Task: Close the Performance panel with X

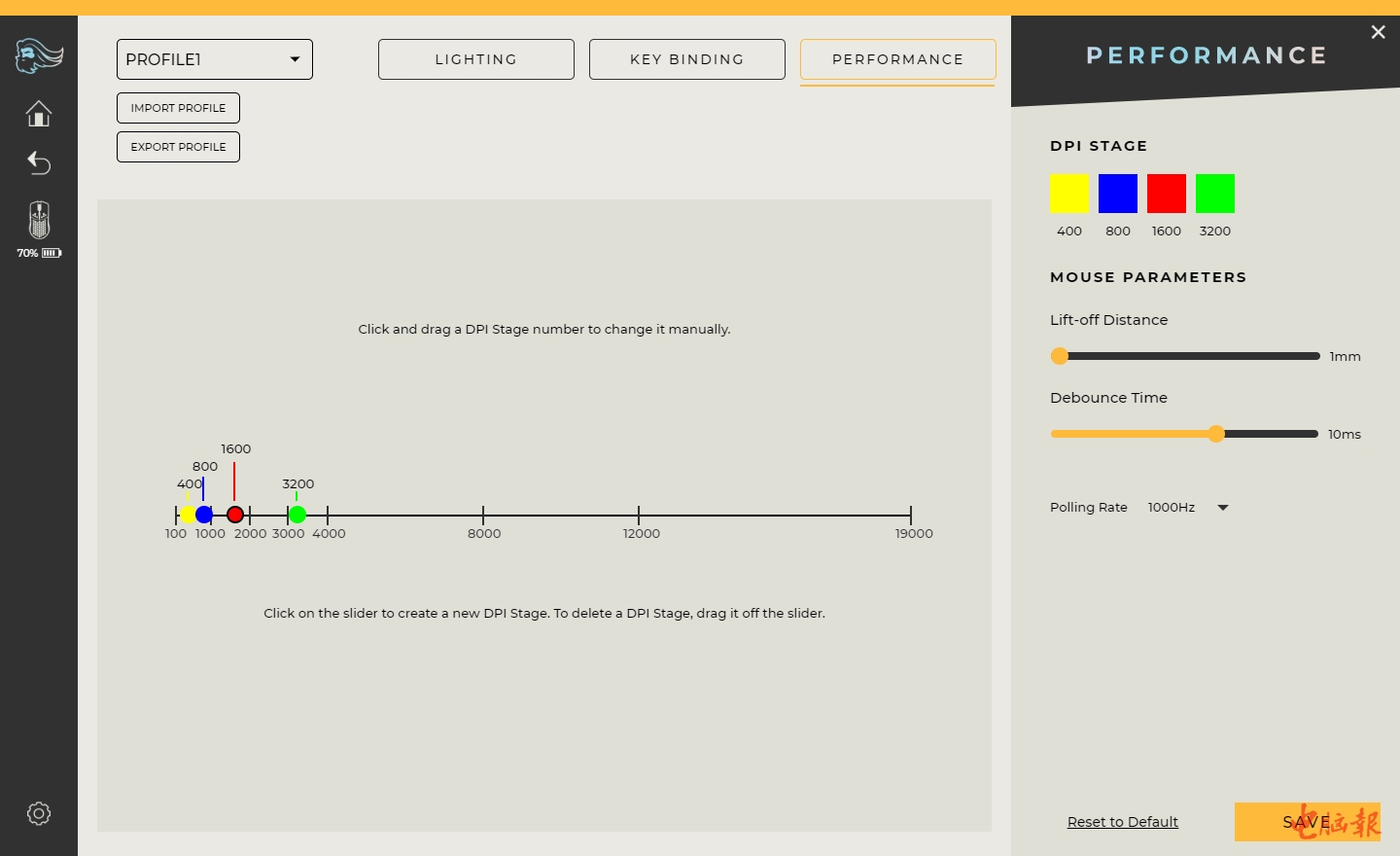Action: click(1378, 32)
